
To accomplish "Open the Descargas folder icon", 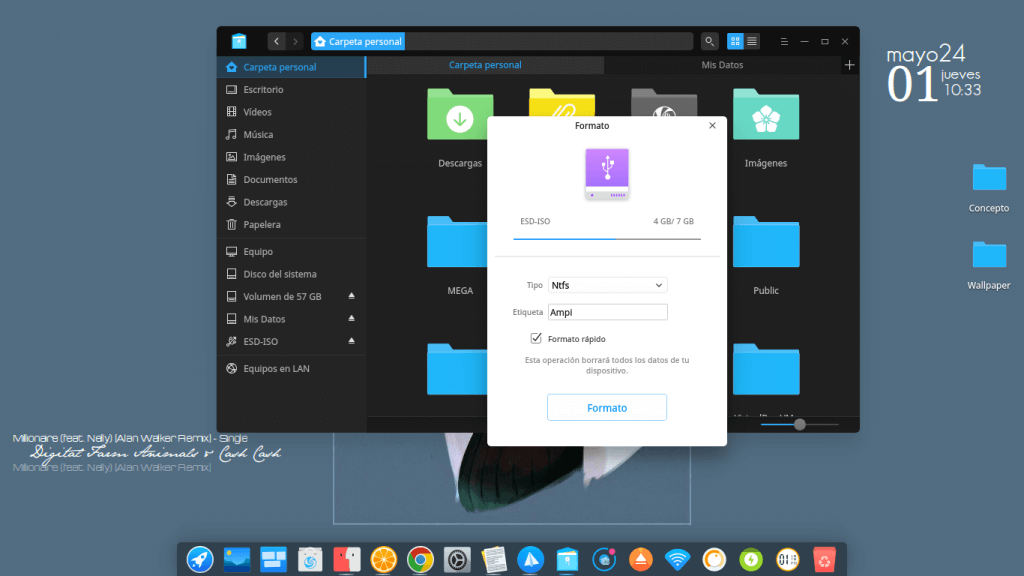I will (460, 115).
